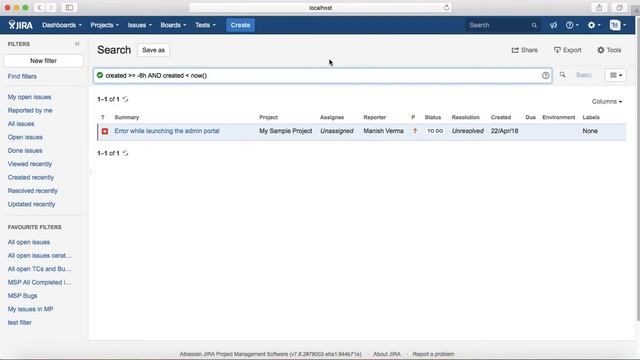Go forward in browser
Image resolution: width=640 pixels, height=360 pixels.
click(51, 7)
